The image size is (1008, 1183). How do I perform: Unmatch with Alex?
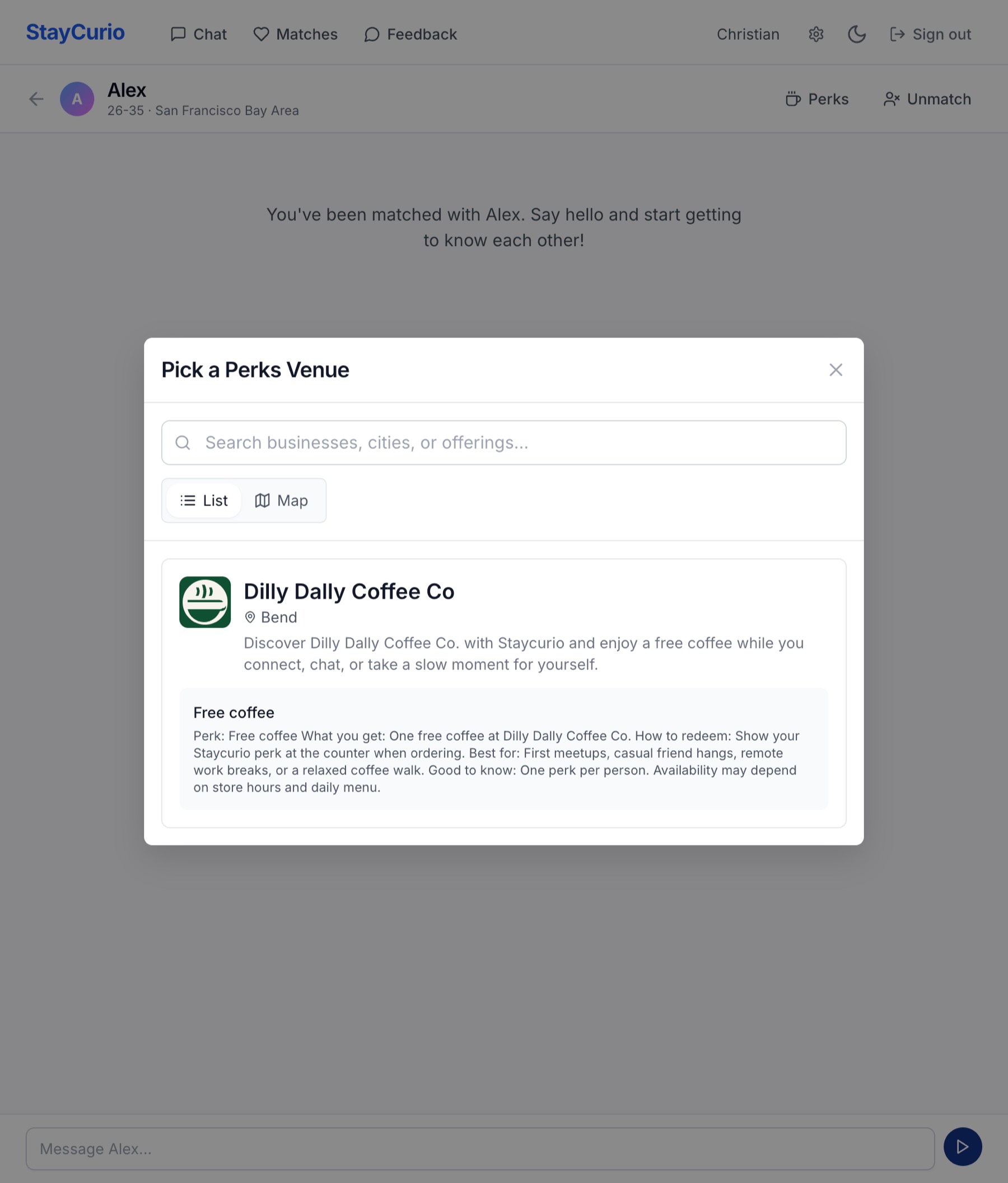[927, 99]
